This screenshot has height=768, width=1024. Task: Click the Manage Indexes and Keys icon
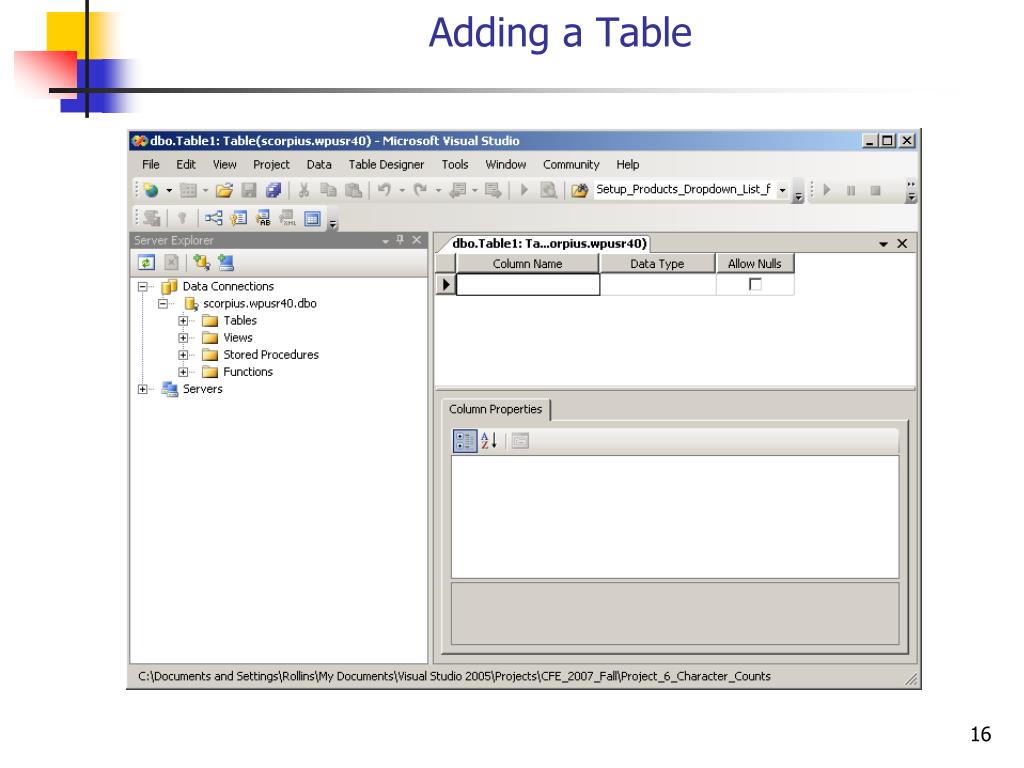(x=238, y=218)
